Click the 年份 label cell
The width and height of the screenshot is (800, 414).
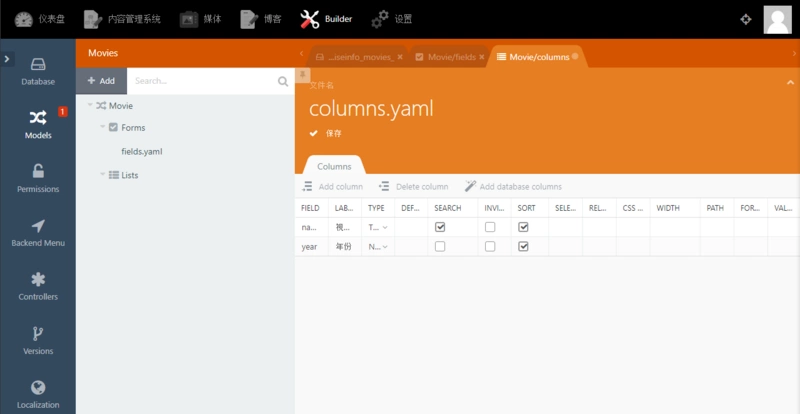[345, 247]
